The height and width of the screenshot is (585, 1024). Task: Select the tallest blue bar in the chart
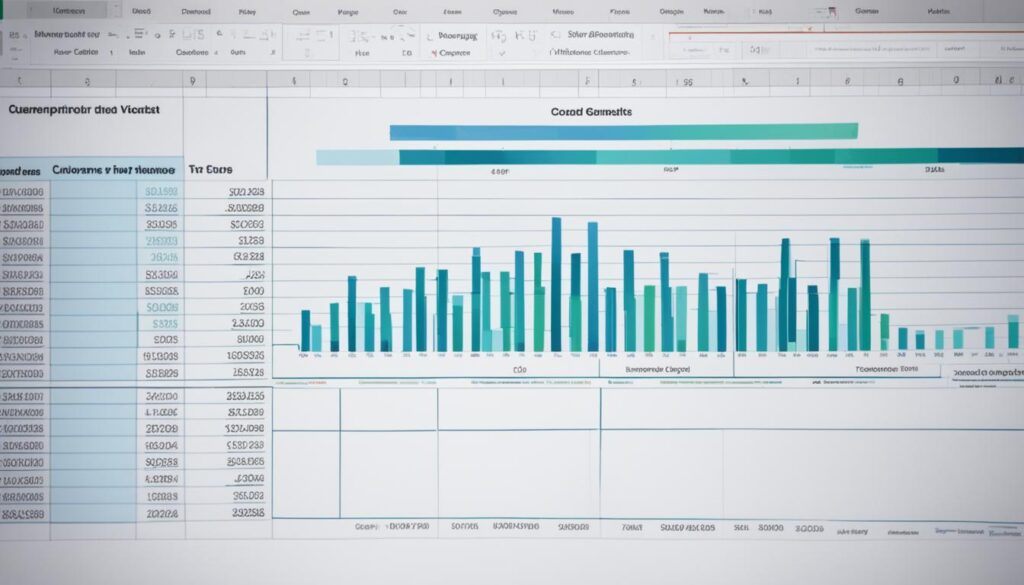tap(556, 285)
